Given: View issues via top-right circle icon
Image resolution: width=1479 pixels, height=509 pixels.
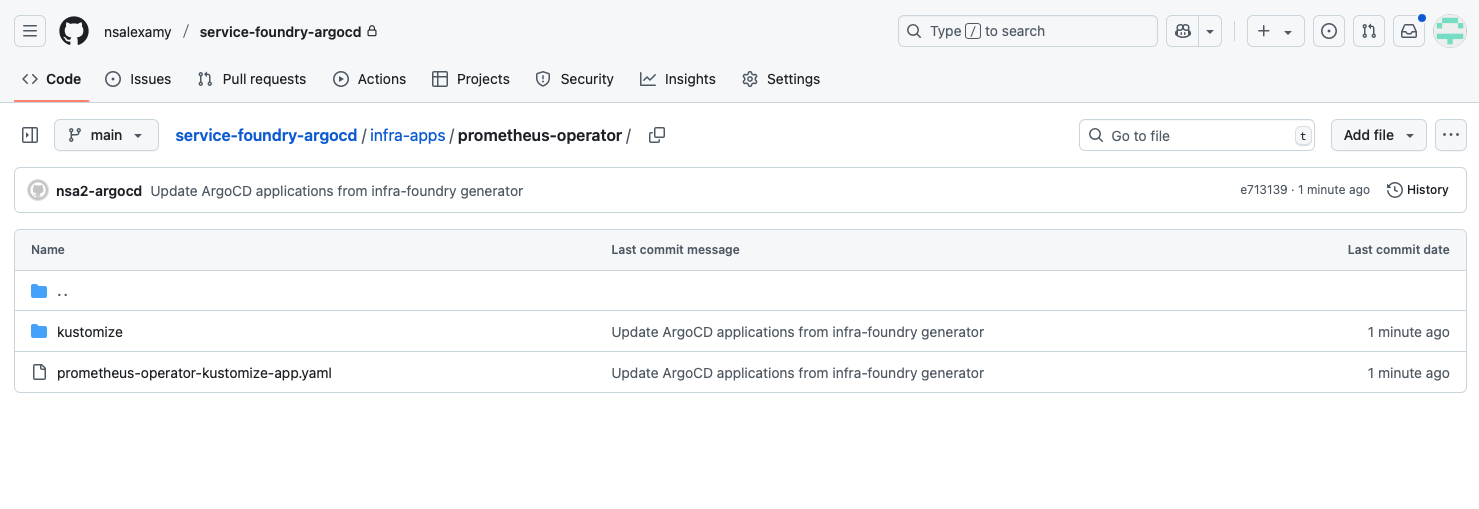Looking at the screenshot, I should [x=1329, y=31].
